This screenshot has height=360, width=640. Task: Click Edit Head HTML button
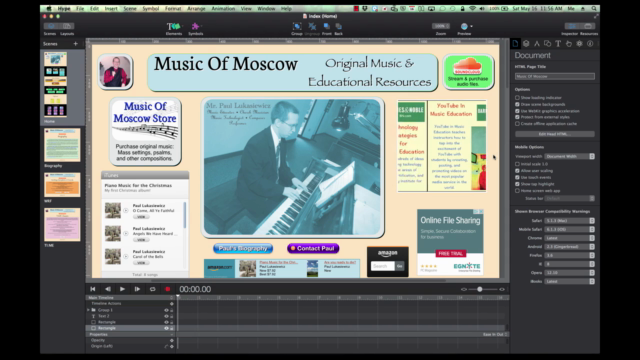[x=555, y=134]
